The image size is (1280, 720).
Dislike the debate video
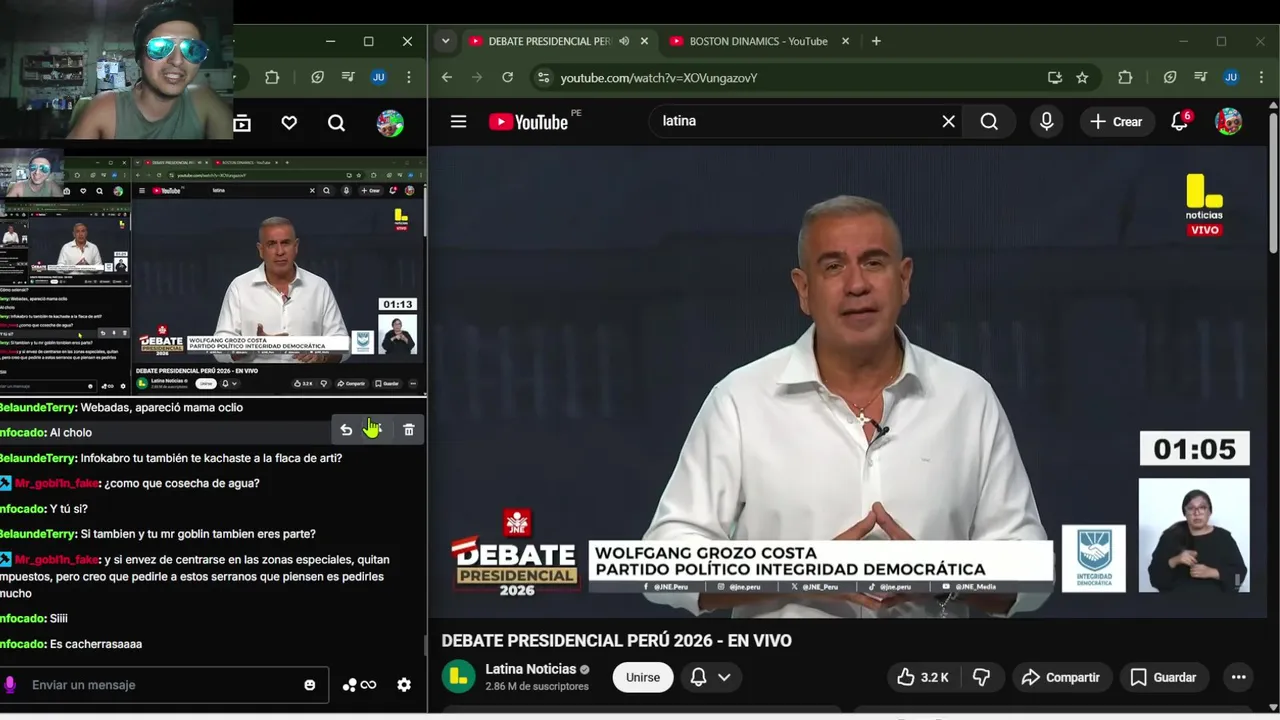[x=982, y=677]
